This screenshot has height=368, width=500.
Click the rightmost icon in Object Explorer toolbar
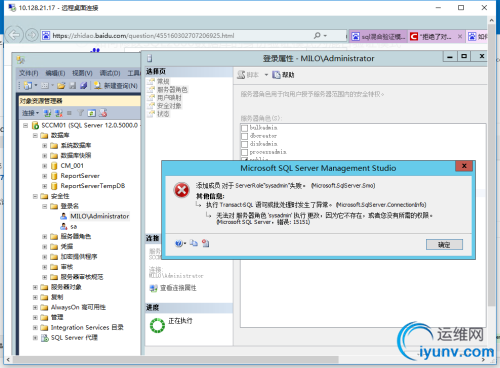click(x=103, y=113)
